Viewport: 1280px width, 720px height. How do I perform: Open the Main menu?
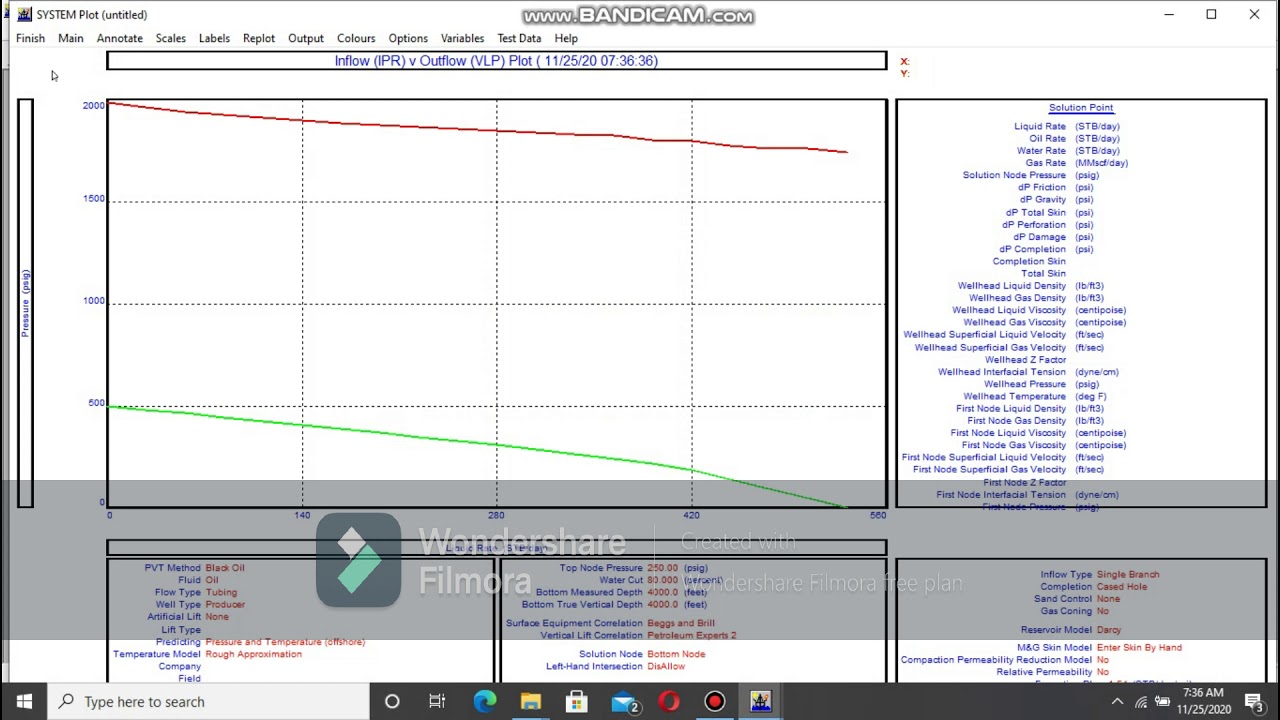coord(70,38)
